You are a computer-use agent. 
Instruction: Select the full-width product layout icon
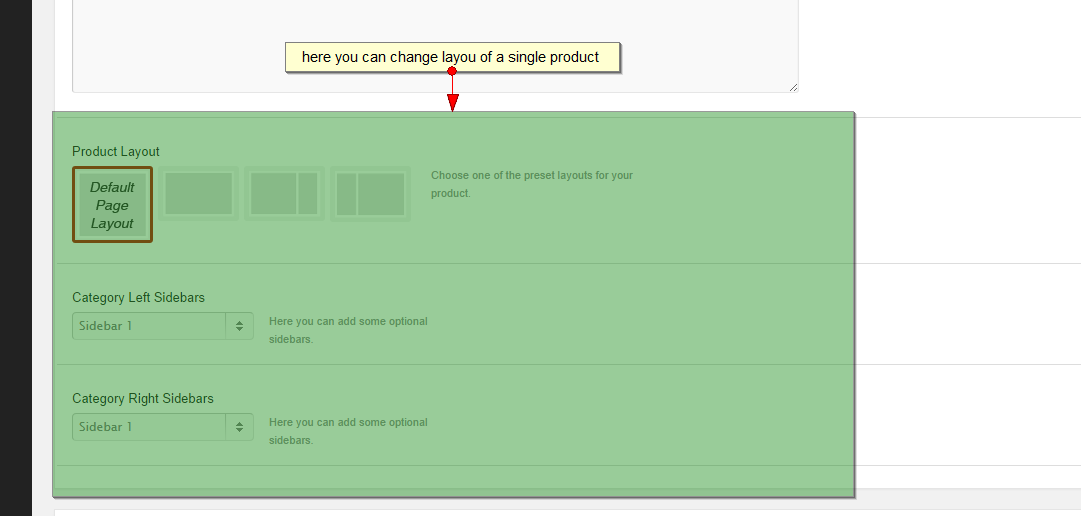coord(198,193)
